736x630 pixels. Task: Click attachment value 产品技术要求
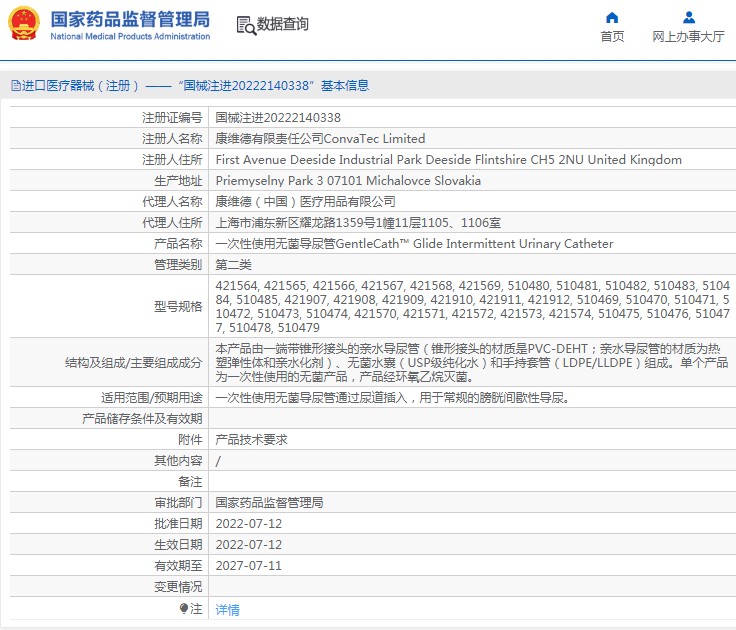coord(252,439)
